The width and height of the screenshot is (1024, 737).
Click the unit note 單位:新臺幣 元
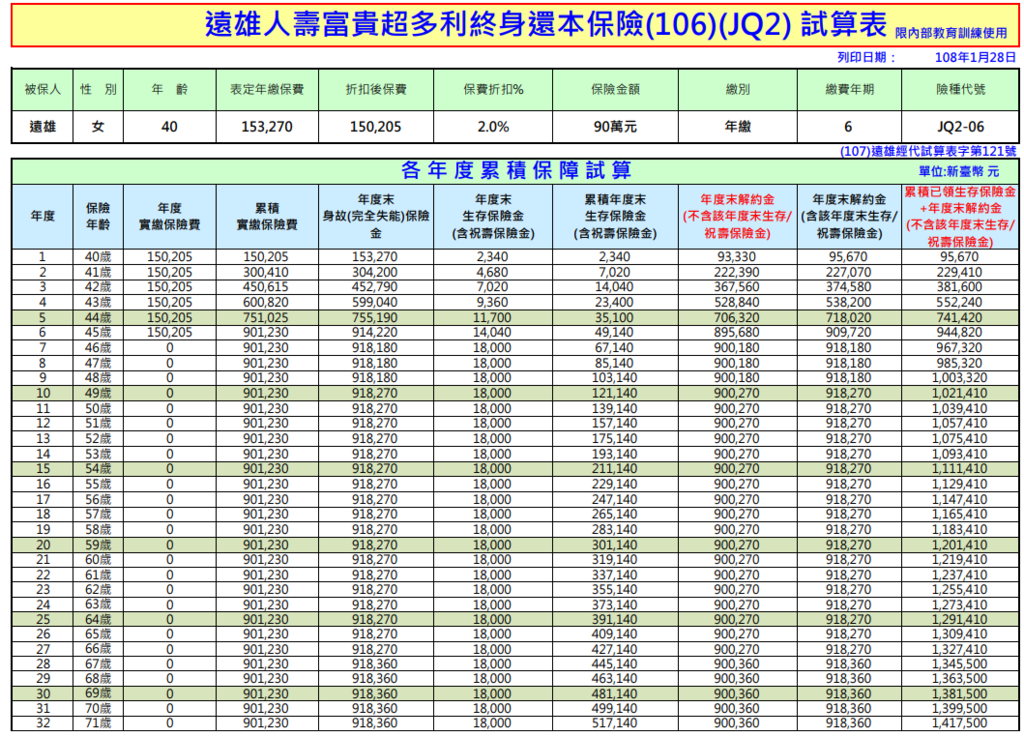coord(959,172)
